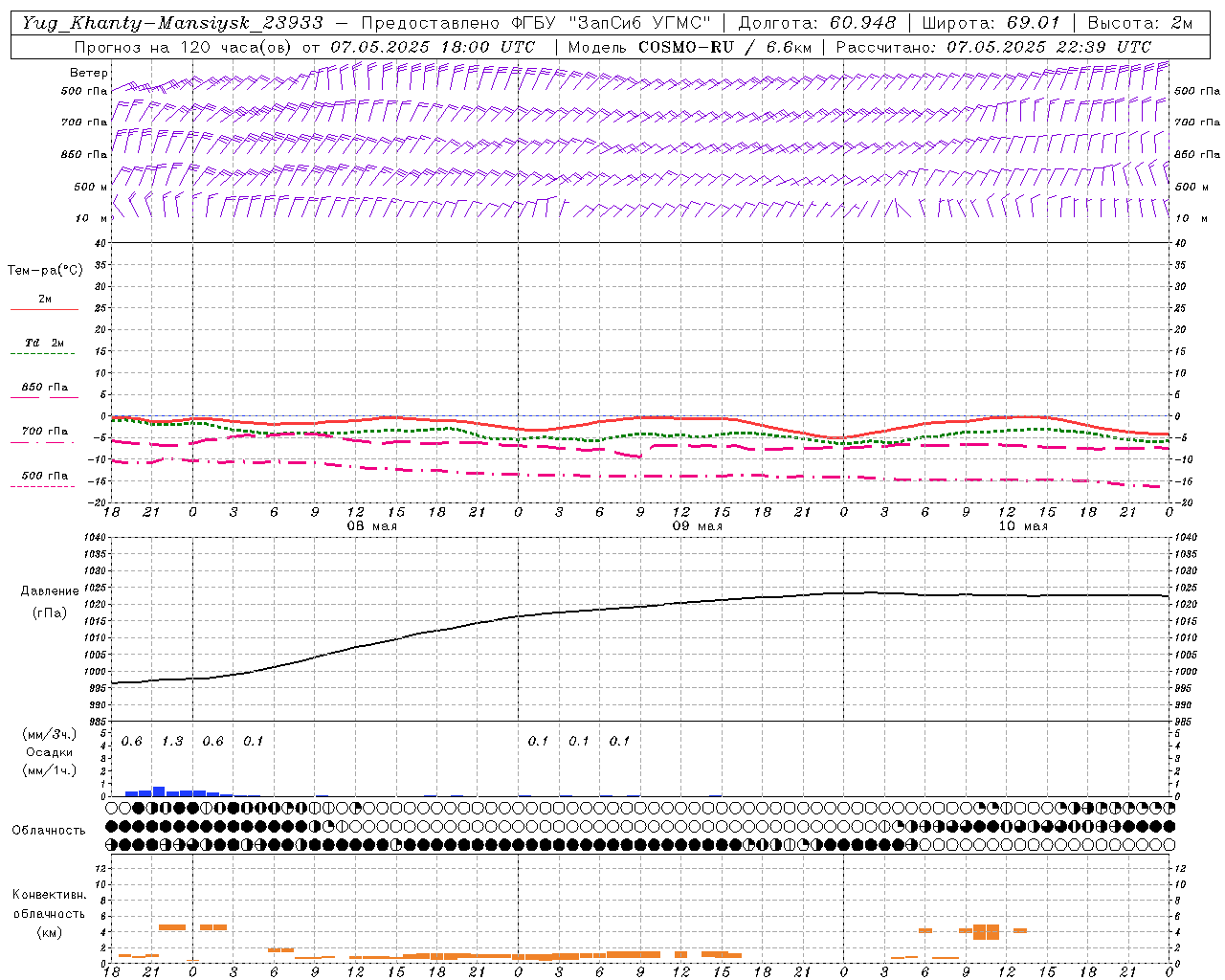Image resolution: width=1225 pixels, height=980 pixels.
Task: Click the 'Осадки' precipitation label
Action: [x=50, y=752]
